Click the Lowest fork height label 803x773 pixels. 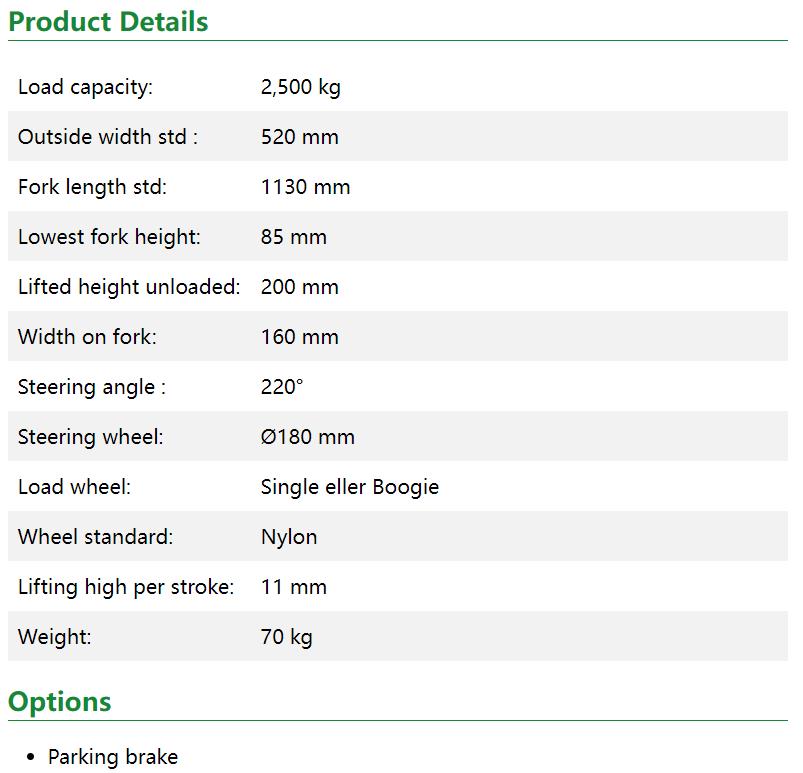[x=109, y=237]
